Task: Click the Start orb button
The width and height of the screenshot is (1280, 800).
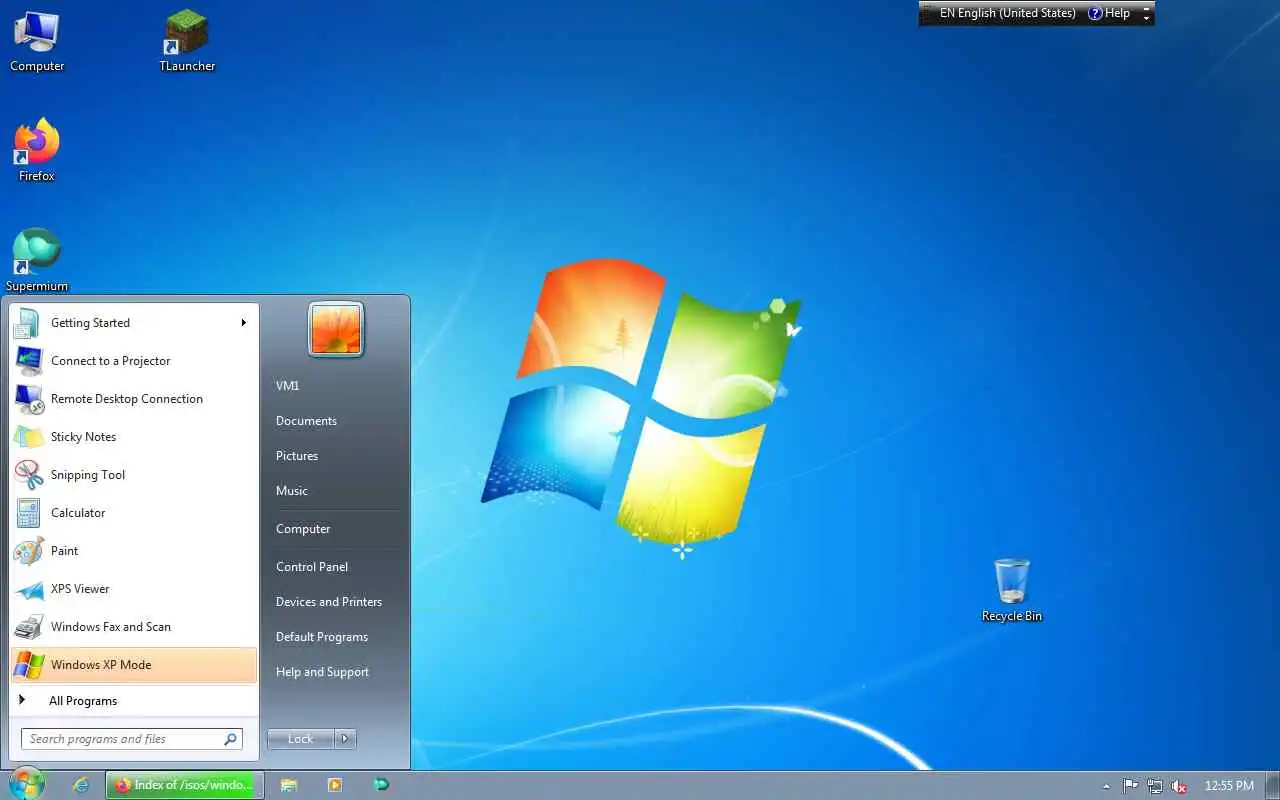Action: click(x=26, y=784)
